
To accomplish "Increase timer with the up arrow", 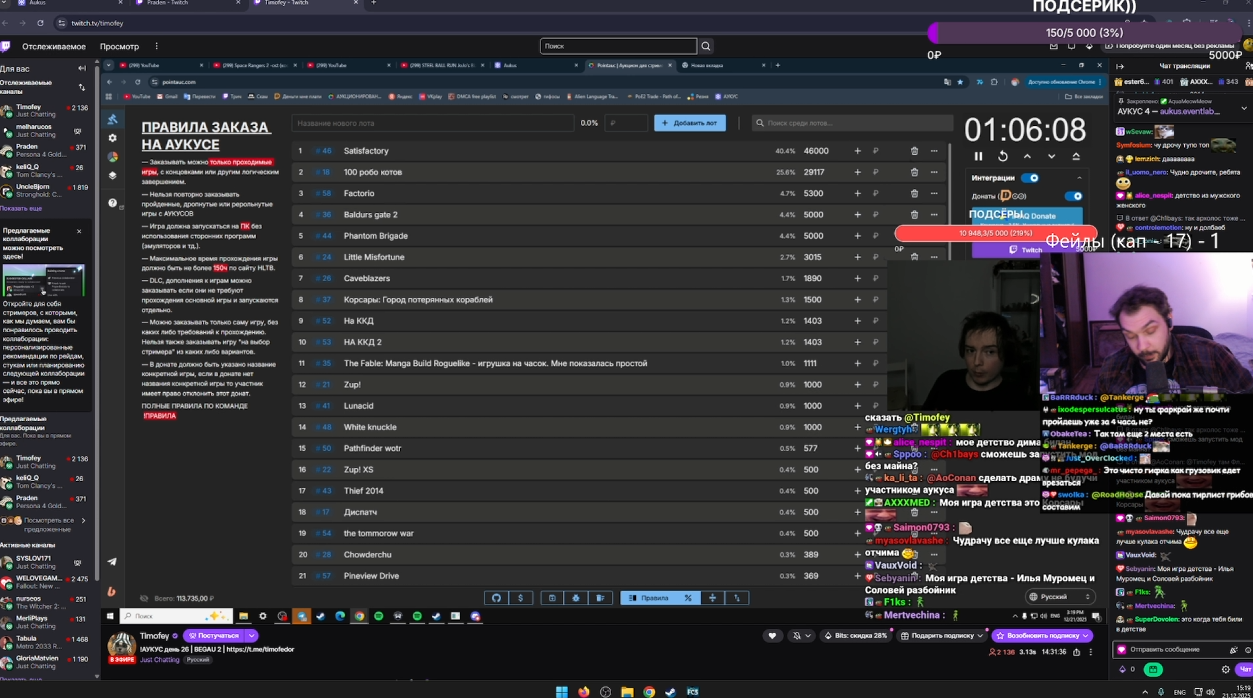I will click(1027, 156).
